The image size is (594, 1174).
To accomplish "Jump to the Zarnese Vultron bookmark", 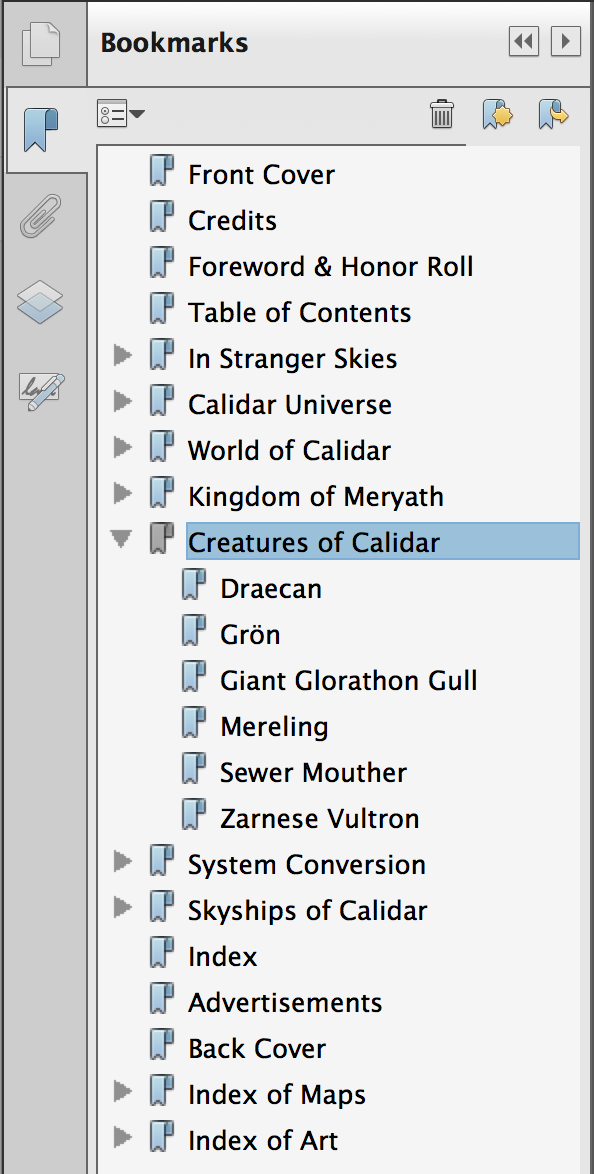I will point(319,818).
